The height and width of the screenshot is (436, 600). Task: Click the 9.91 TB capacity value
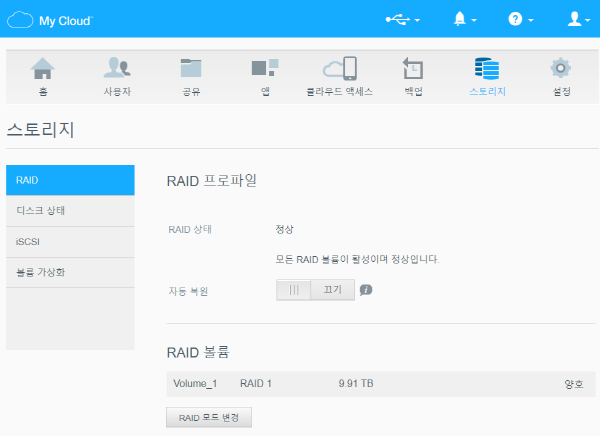pos(356,384)
